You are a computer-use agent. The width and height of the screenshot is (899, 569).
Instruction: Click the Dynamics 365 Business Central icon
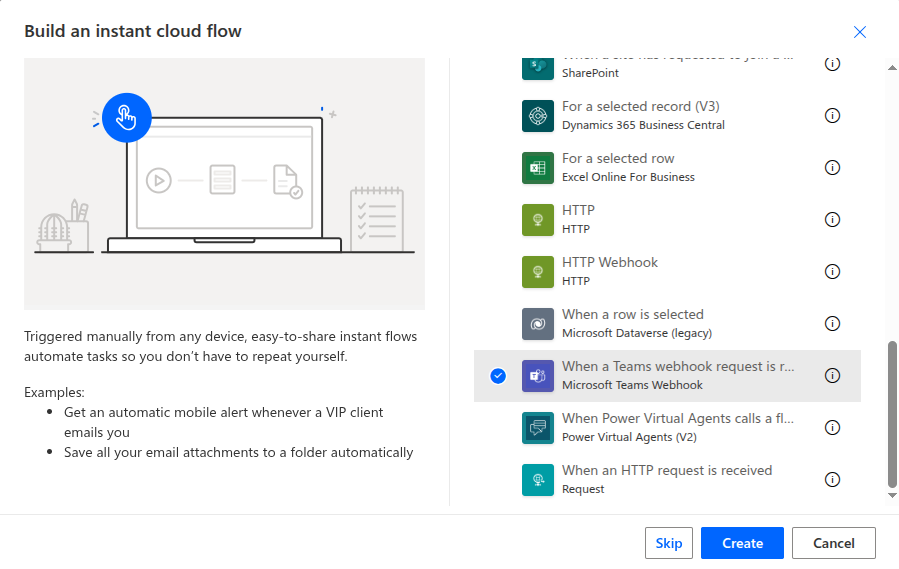tap(538, 116)
